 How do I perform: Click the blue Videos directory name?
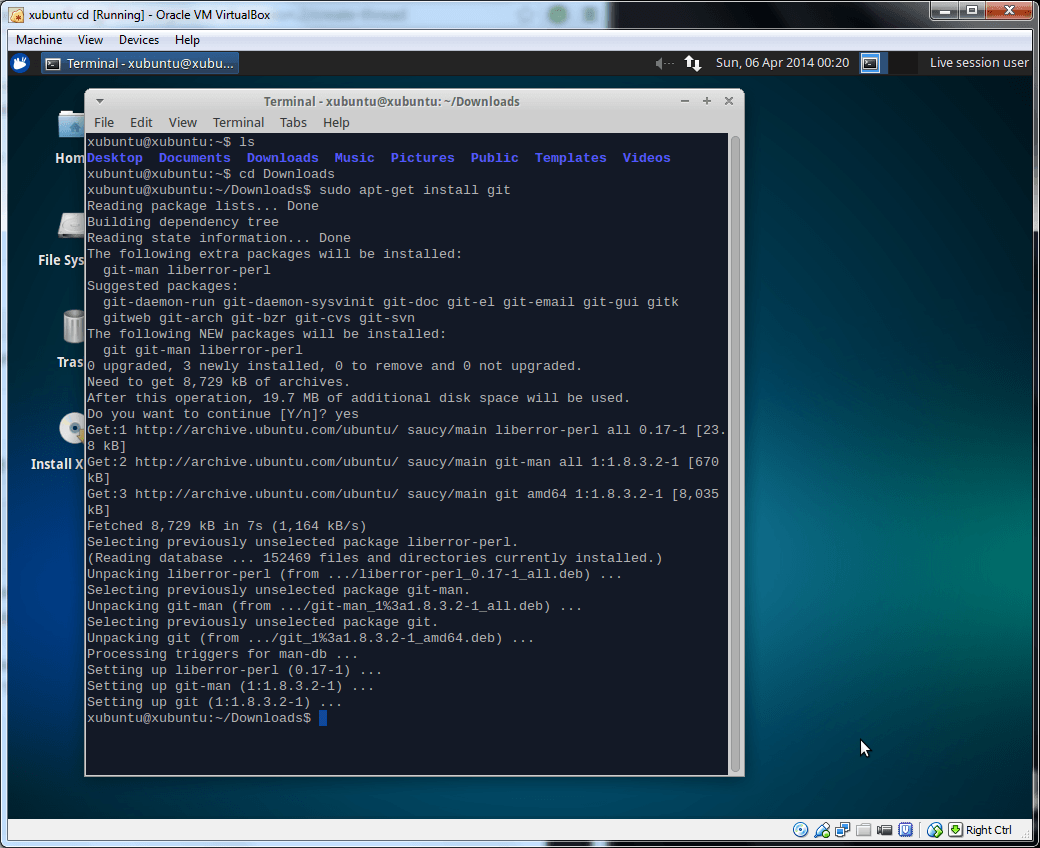click(647, 158)
